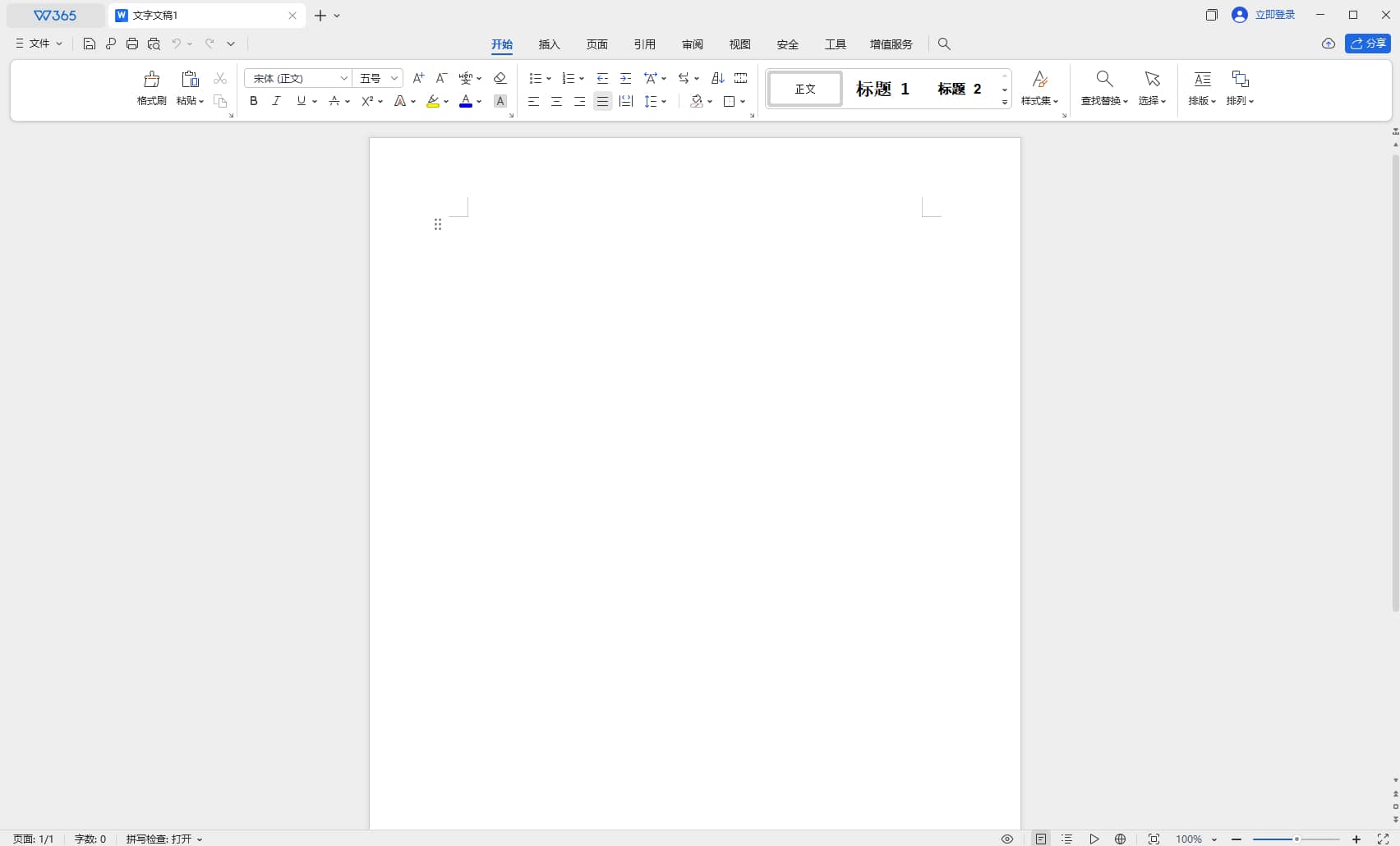This screenshot has width=1400, height=846.
Task: Click the save icon in quick toolbar
Action: click(90, 44)
